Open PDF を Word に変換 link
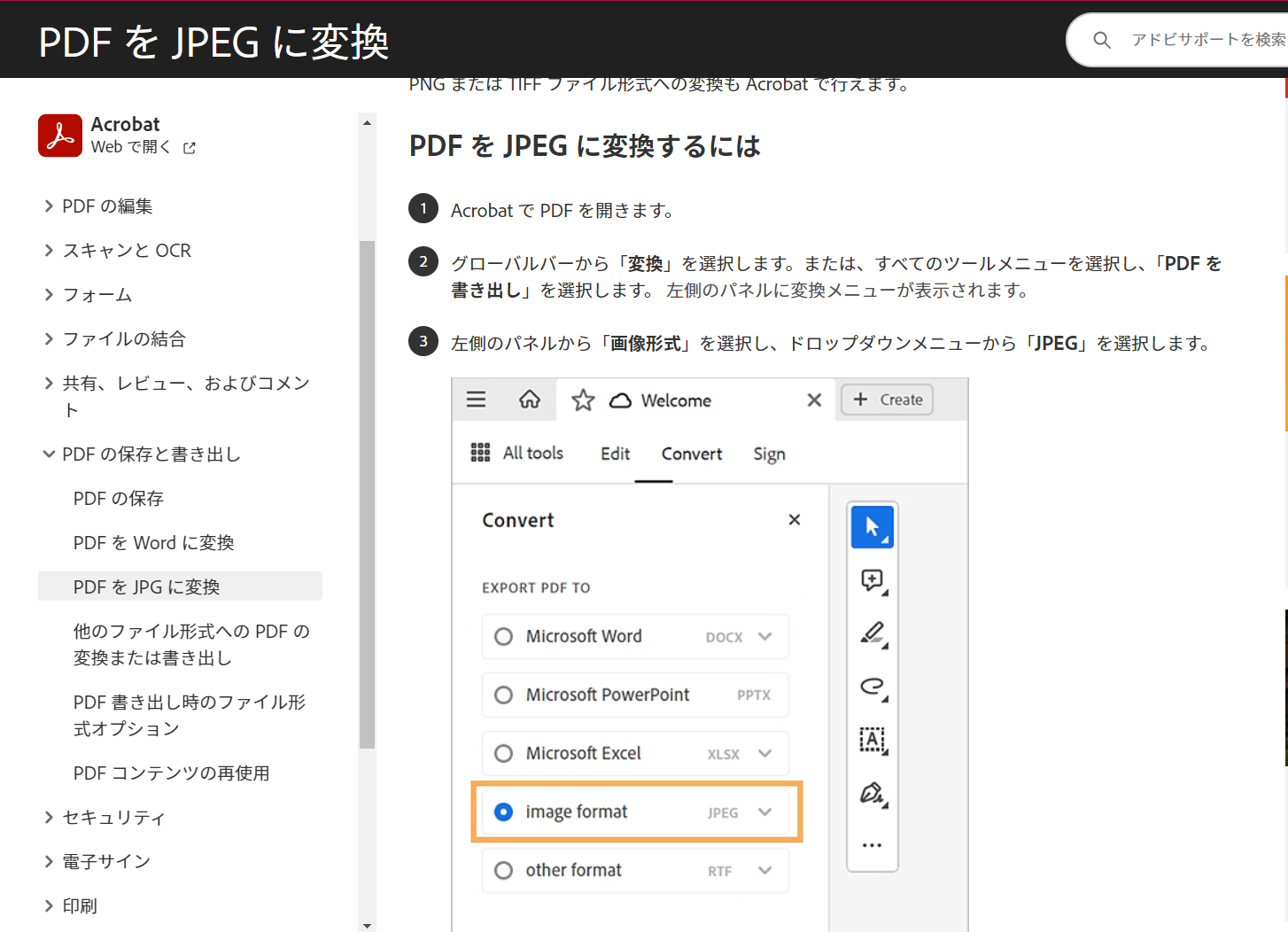 click(x=154, y=543)
